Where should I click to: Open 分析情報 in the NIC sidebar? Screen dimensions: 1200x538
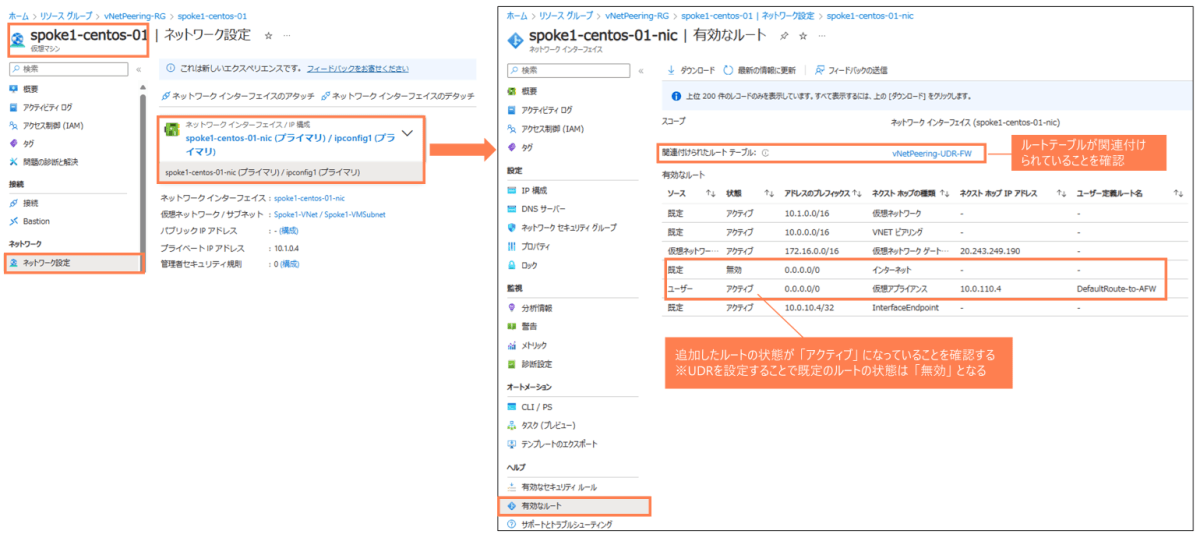click(530, 307)
